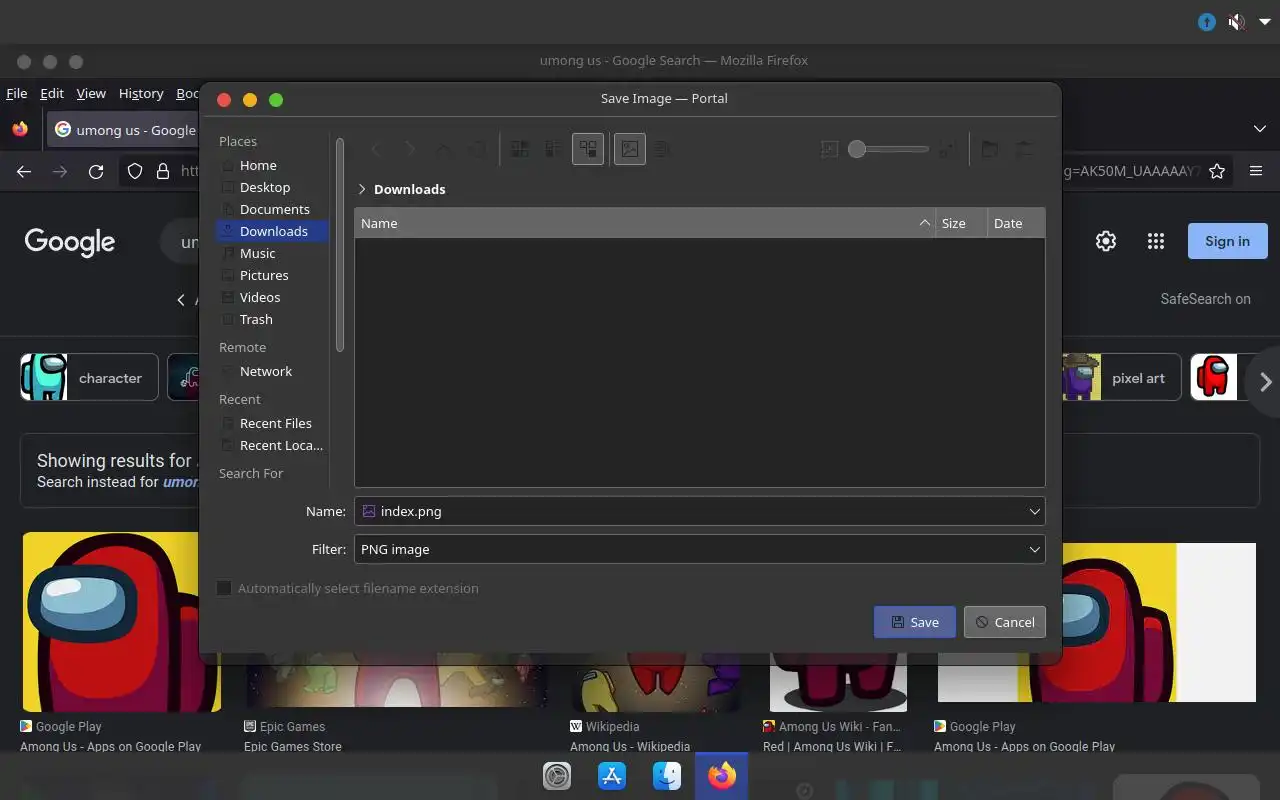Click the icon size zoom slider handle
1280x800 pixels.
pyautogui.click(x=857, y=149)
